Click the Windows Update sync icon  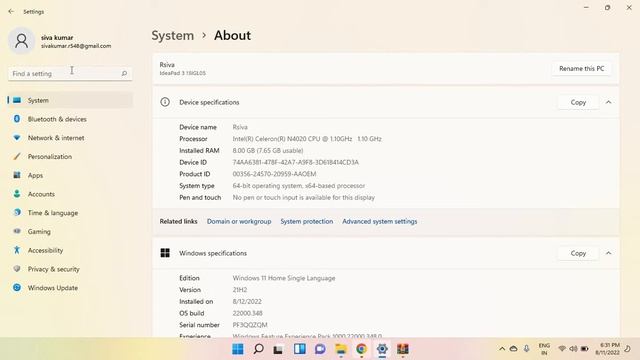17,287
